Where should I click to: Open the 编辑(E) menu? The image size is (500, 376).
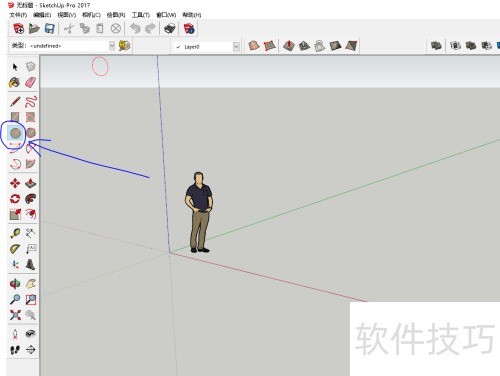pyautogui.click(x=42, y=15)
